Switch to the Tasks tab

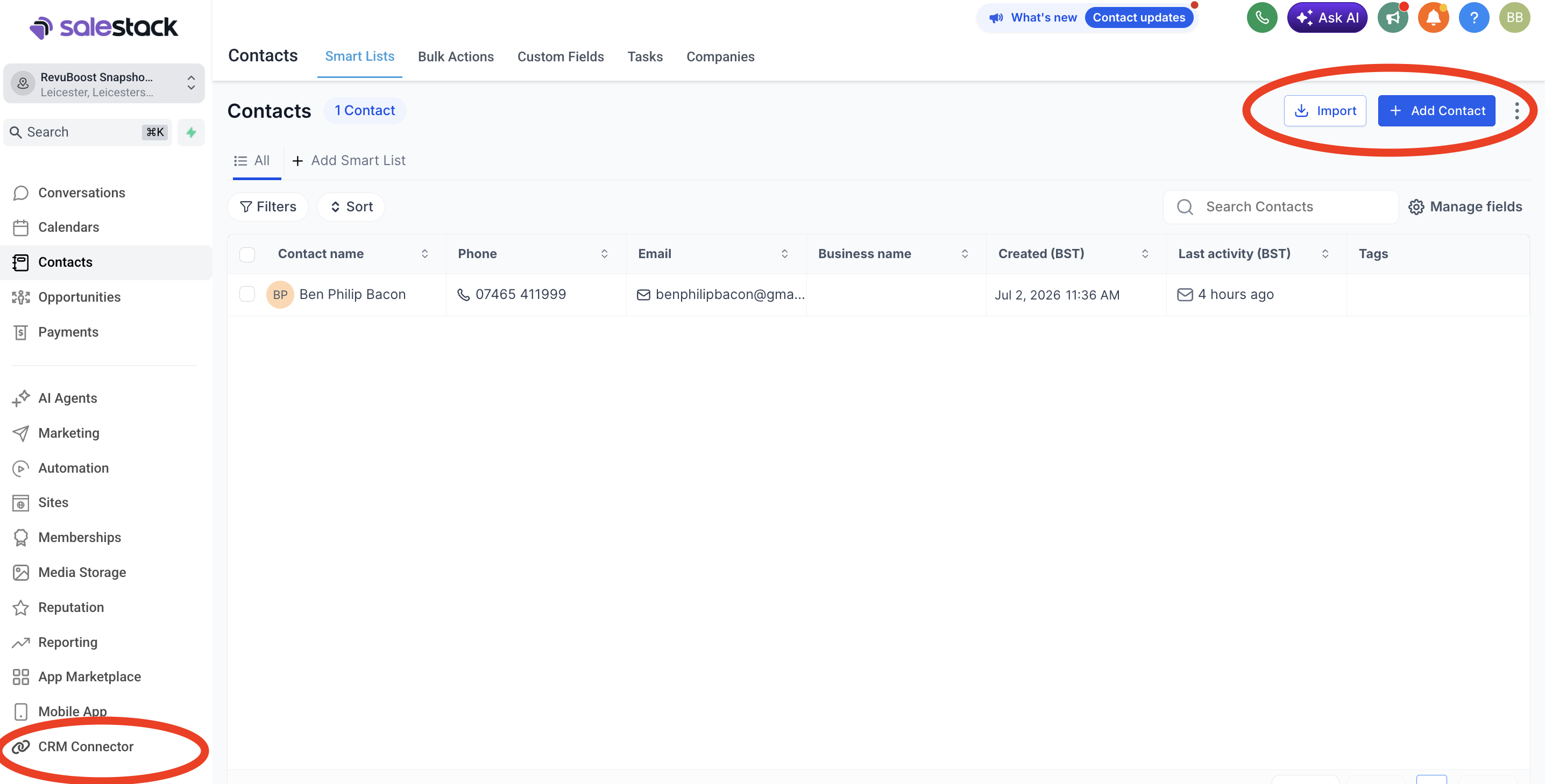(645, 57)
